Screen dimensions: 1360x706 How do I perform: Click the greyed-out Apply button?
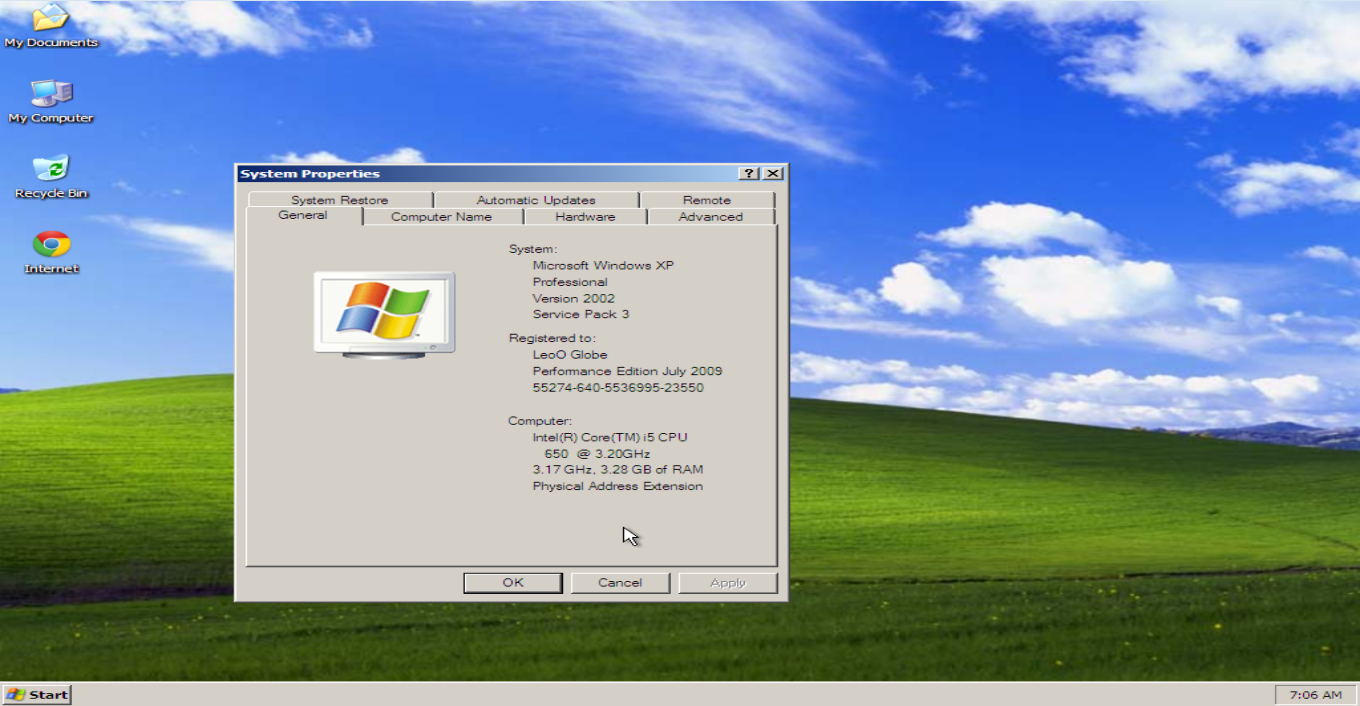click(x=728, y=583)
